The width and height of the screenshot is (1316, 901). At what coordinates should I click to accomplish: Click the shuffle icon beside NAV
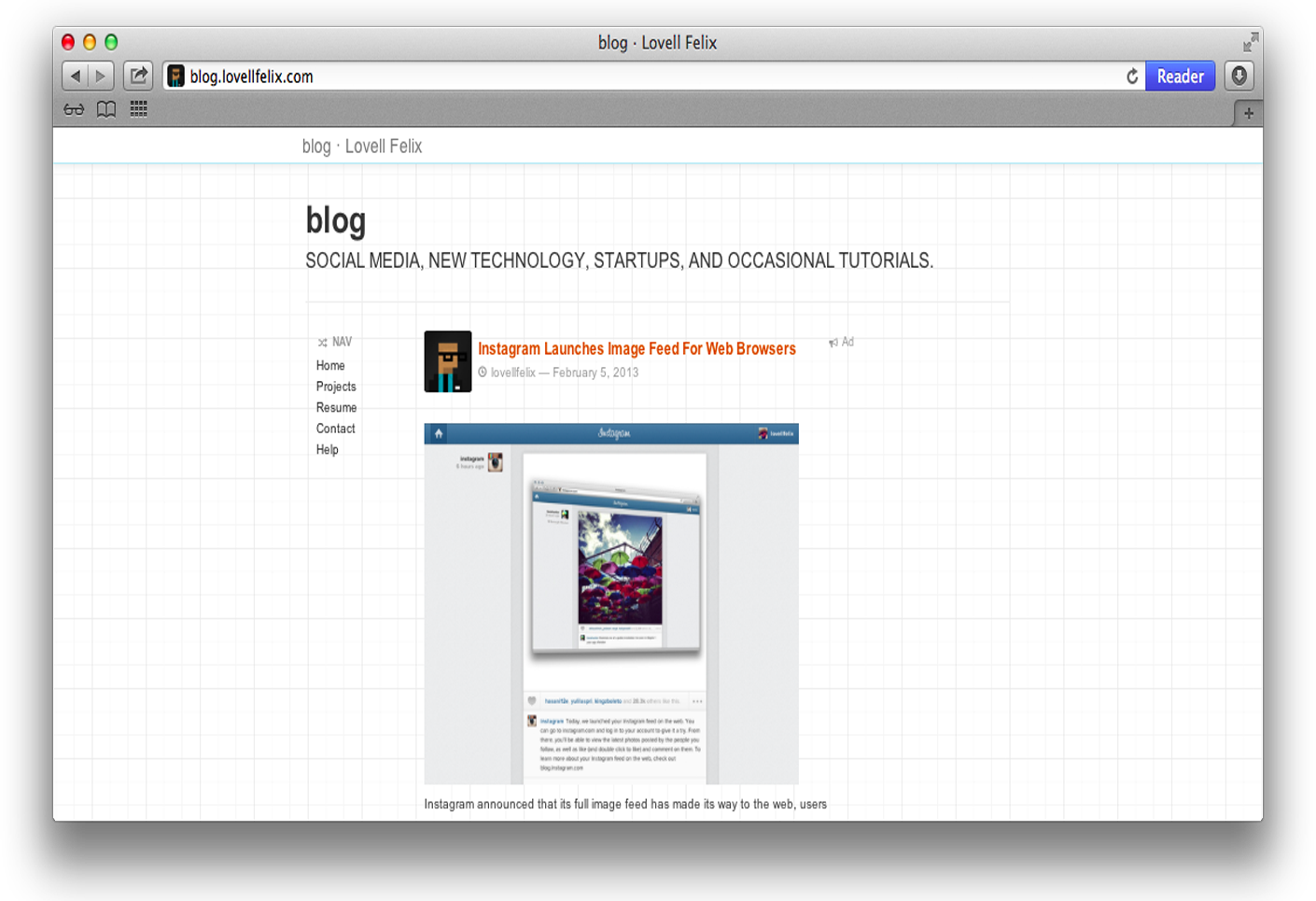click(x=322, y=342)
